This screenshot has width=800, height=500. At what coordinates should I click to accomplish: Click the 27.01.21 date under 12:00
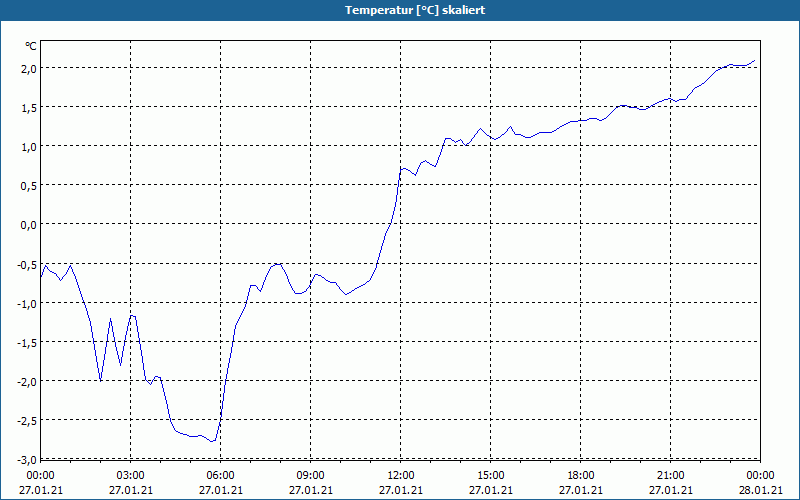pyautogui.click(x=401, y=490)
